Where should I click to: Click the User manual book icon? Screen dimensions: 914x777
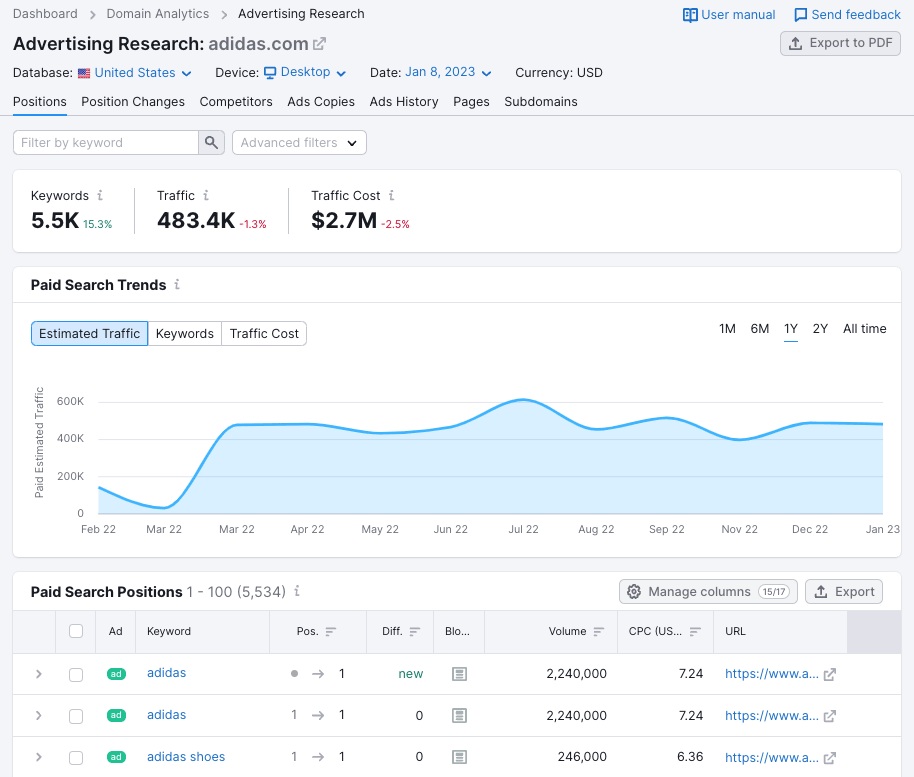[690, 15]
